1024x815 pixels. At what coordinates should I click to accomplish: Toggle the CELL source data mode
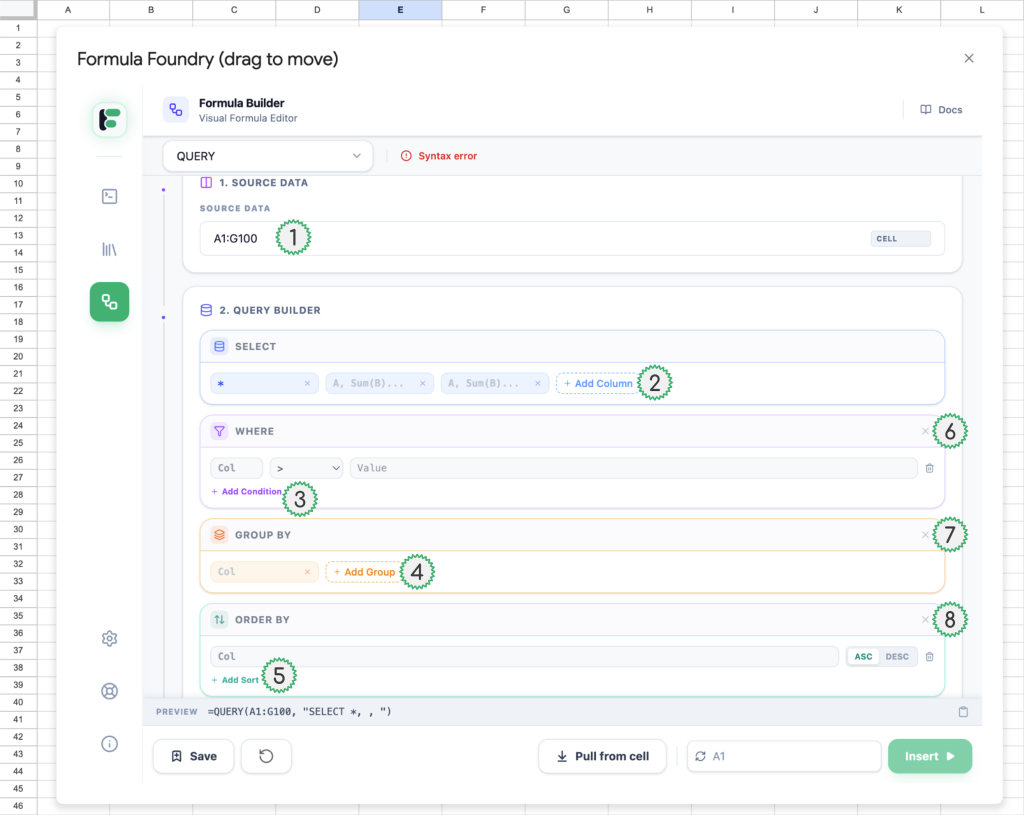(x=900, y=239)
